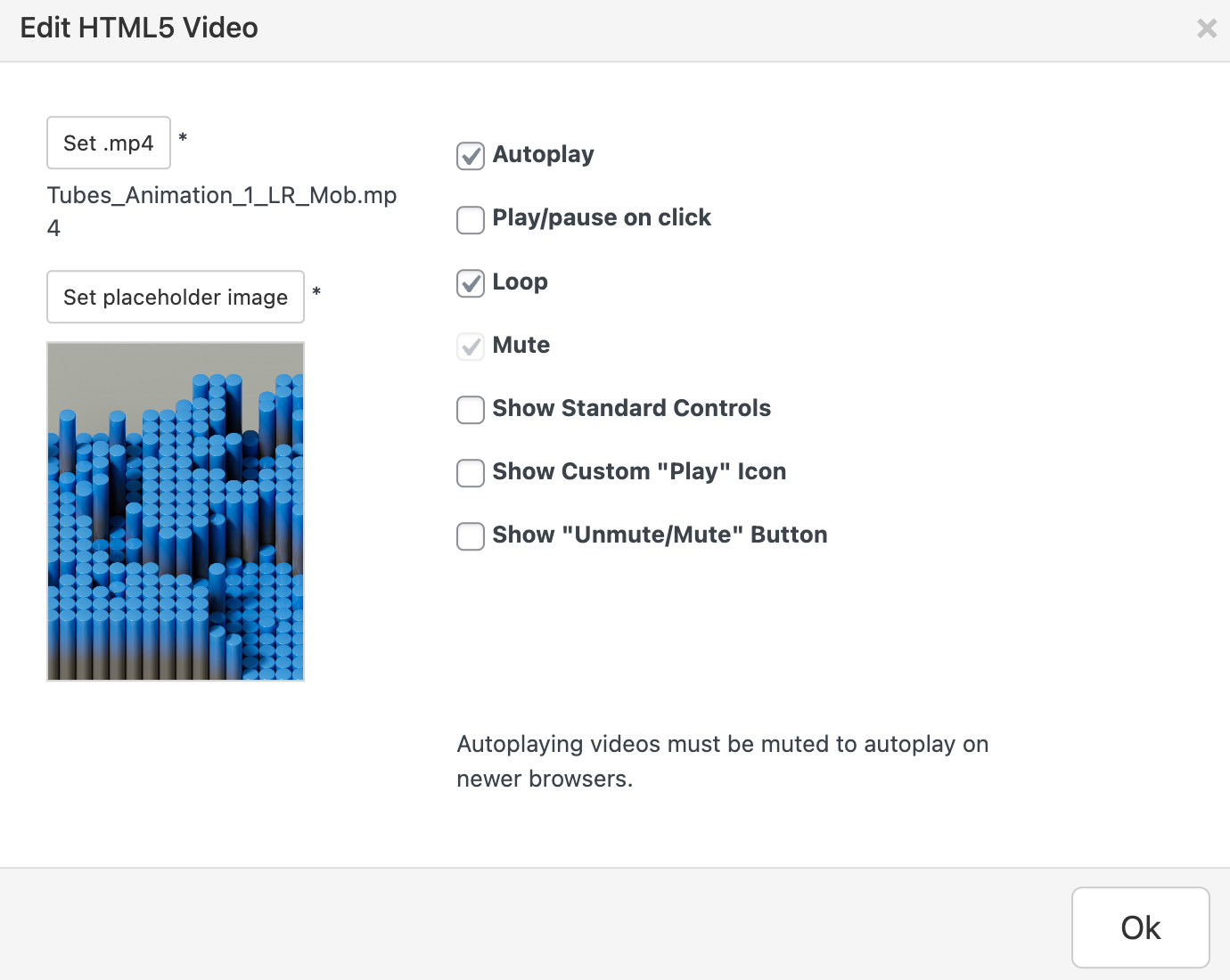Confirm settings with the Ok button
This screenshot has width=1230, height=980.
coord(1140,927)
